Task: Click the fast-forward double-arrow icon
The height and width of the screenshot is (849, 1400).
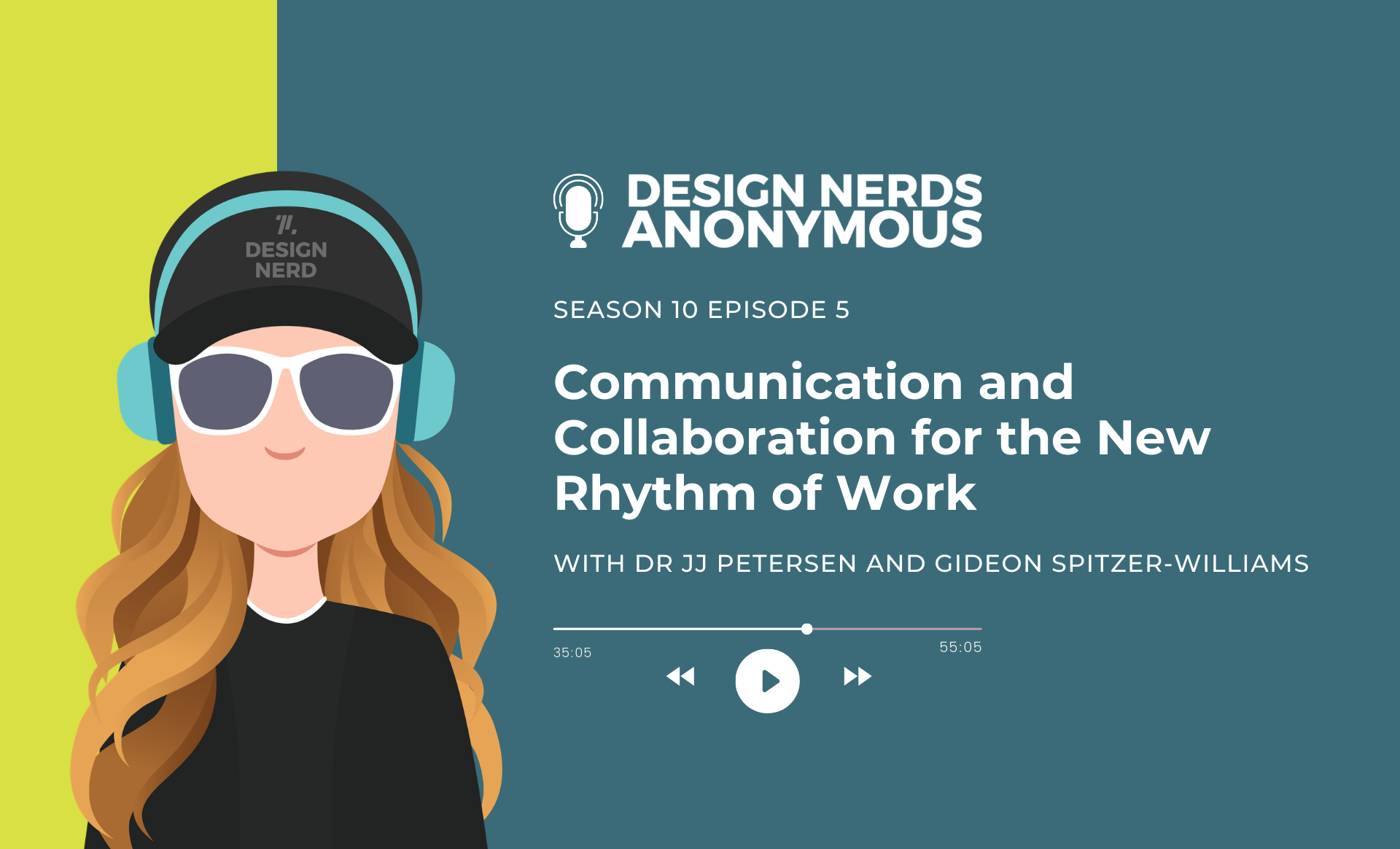Action: tap(857, 677)
